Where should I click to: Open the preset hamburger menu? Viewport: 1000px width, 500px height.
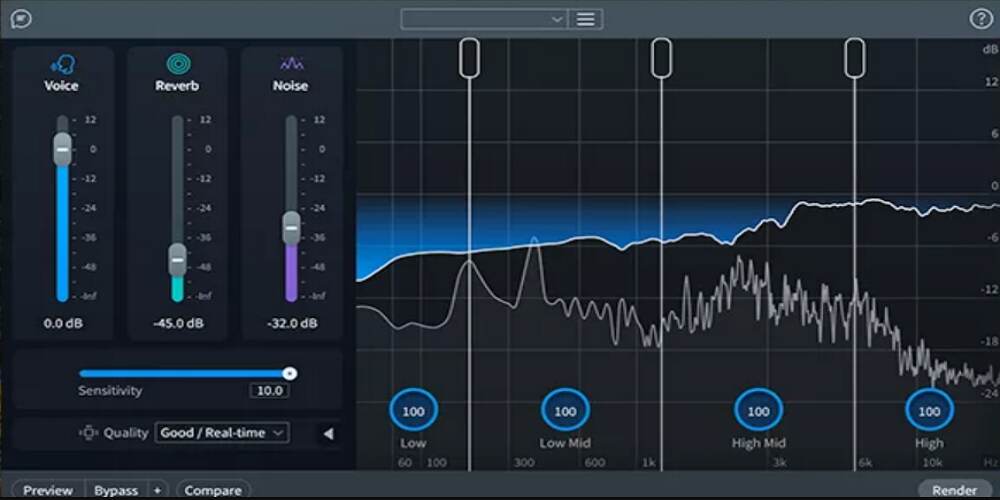(585, 19)
